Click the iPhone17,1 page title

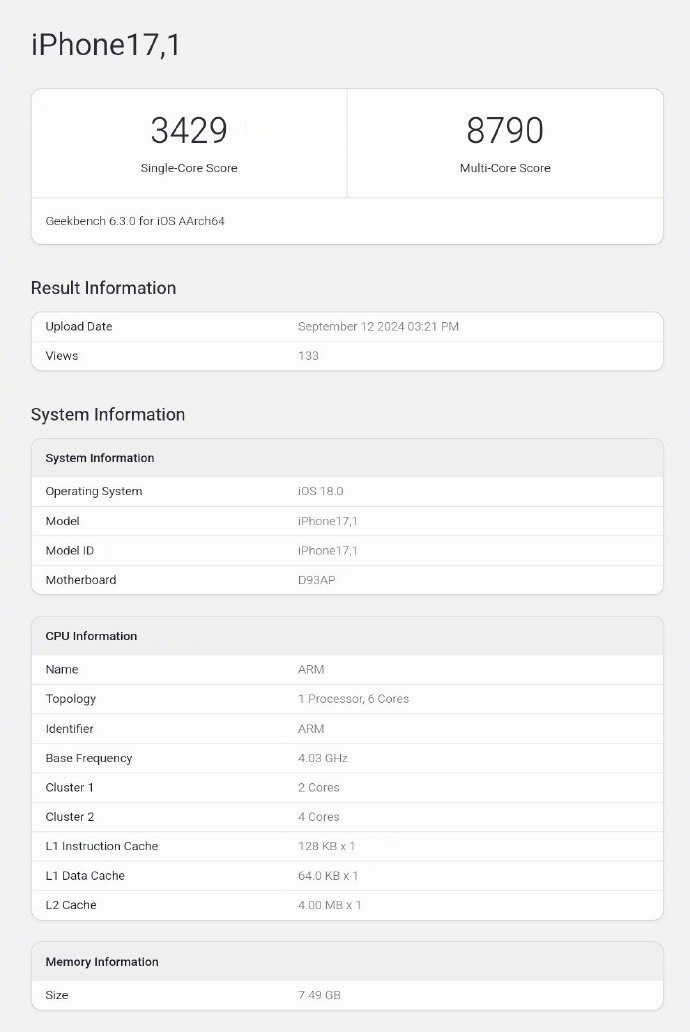pos(106,45)
